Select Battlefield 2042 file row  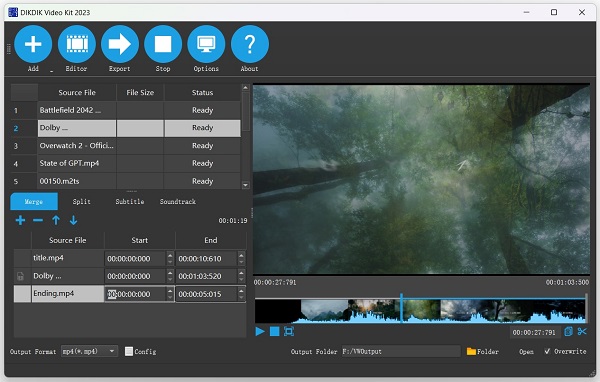point(126,110)
